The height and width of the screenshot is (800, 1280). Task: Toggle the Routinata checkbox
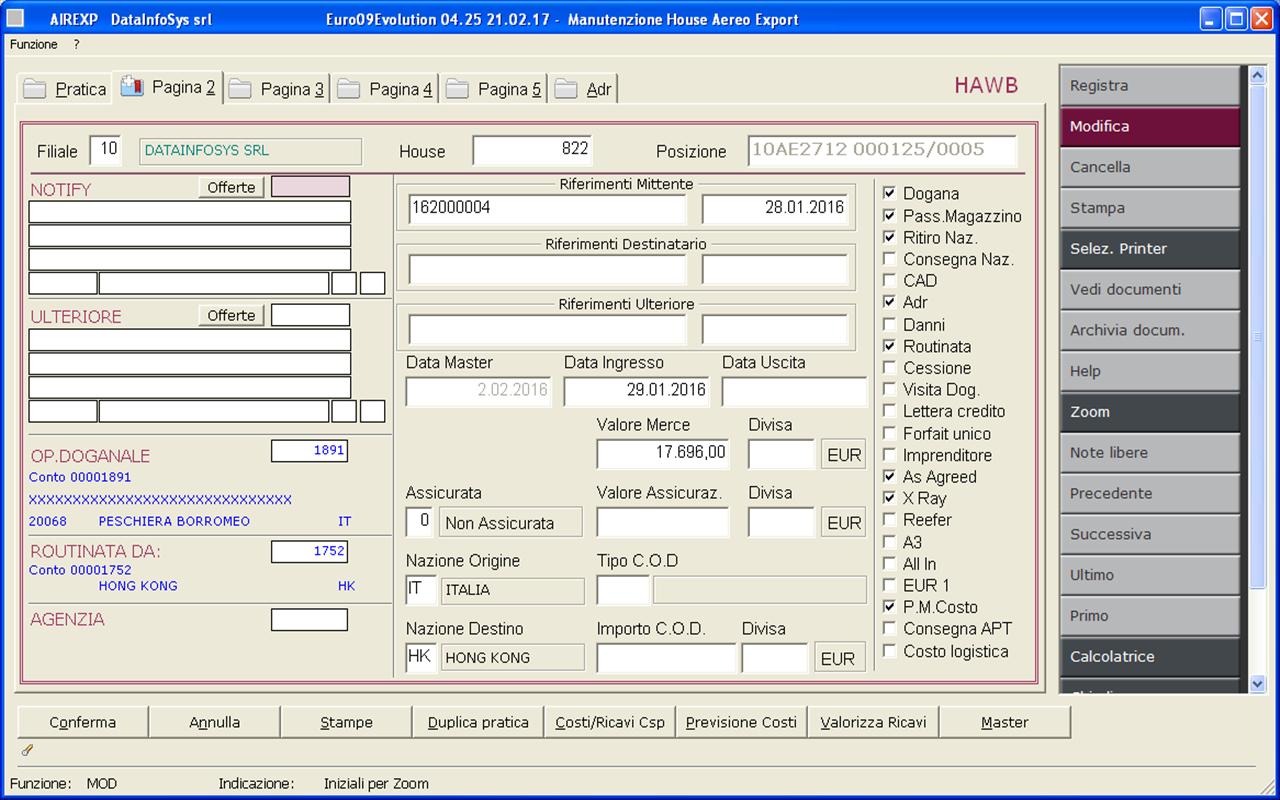(890, 346)
